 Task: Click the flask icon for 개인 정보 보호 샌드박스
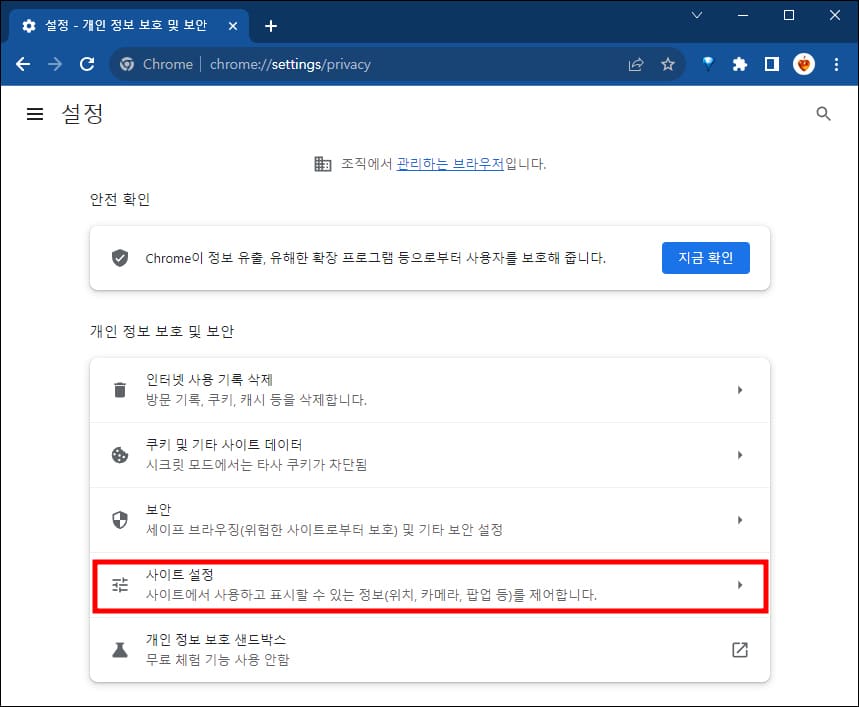119,649
